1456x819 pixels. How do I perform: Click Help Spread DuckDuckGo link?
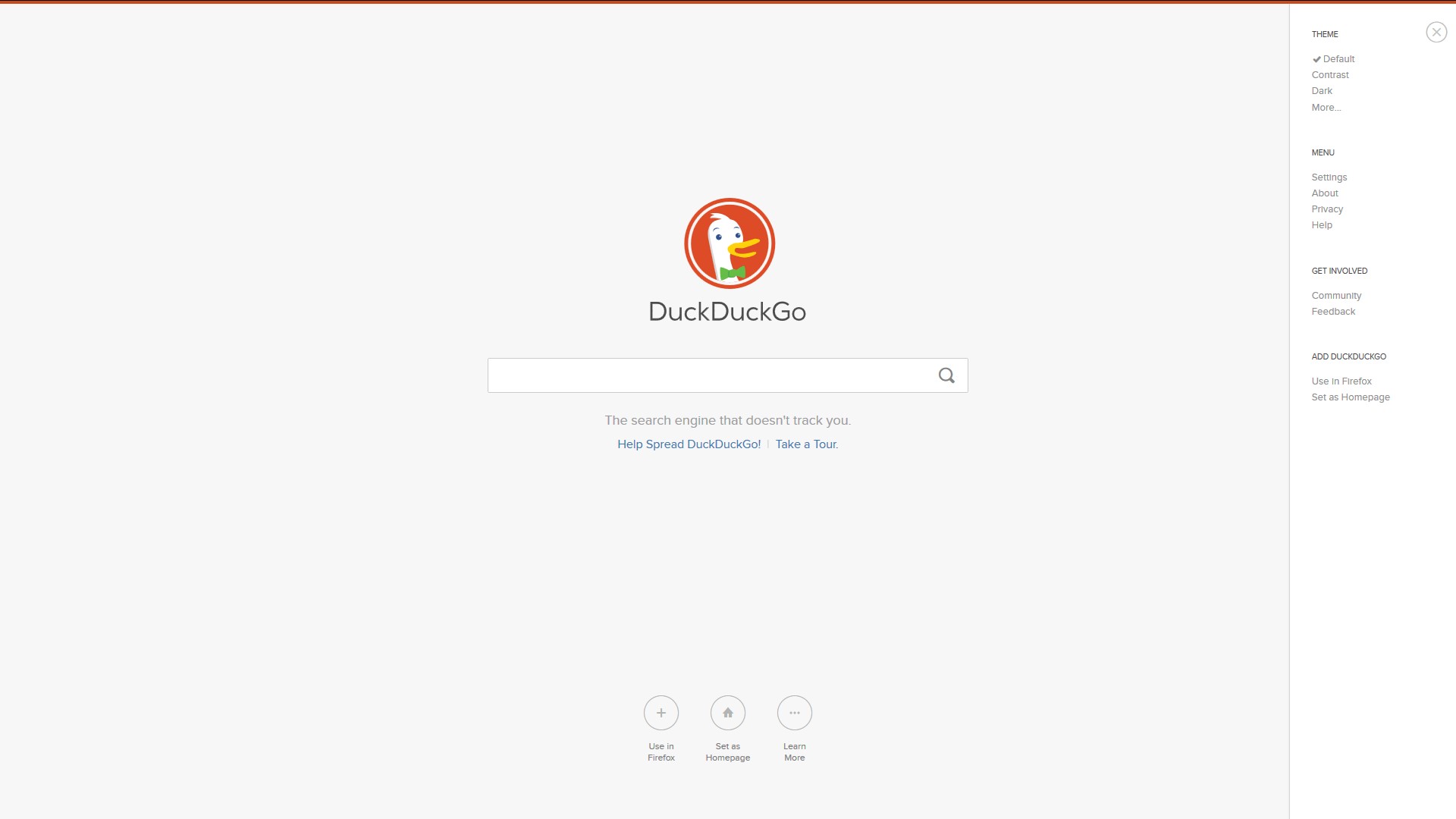coord(689,444)
